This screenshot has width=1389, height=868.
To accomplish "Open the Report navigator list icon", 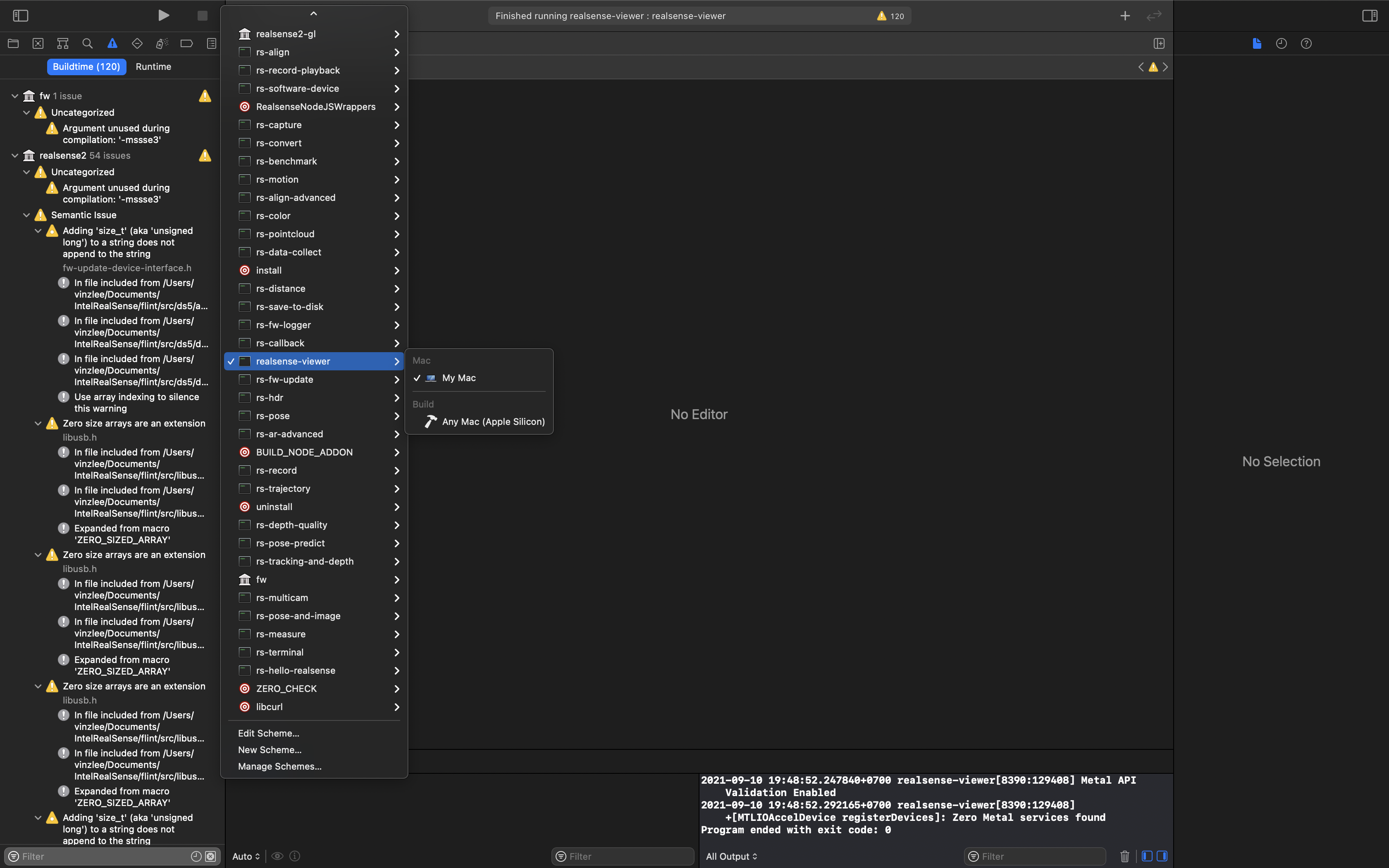I will coord(211,43).
